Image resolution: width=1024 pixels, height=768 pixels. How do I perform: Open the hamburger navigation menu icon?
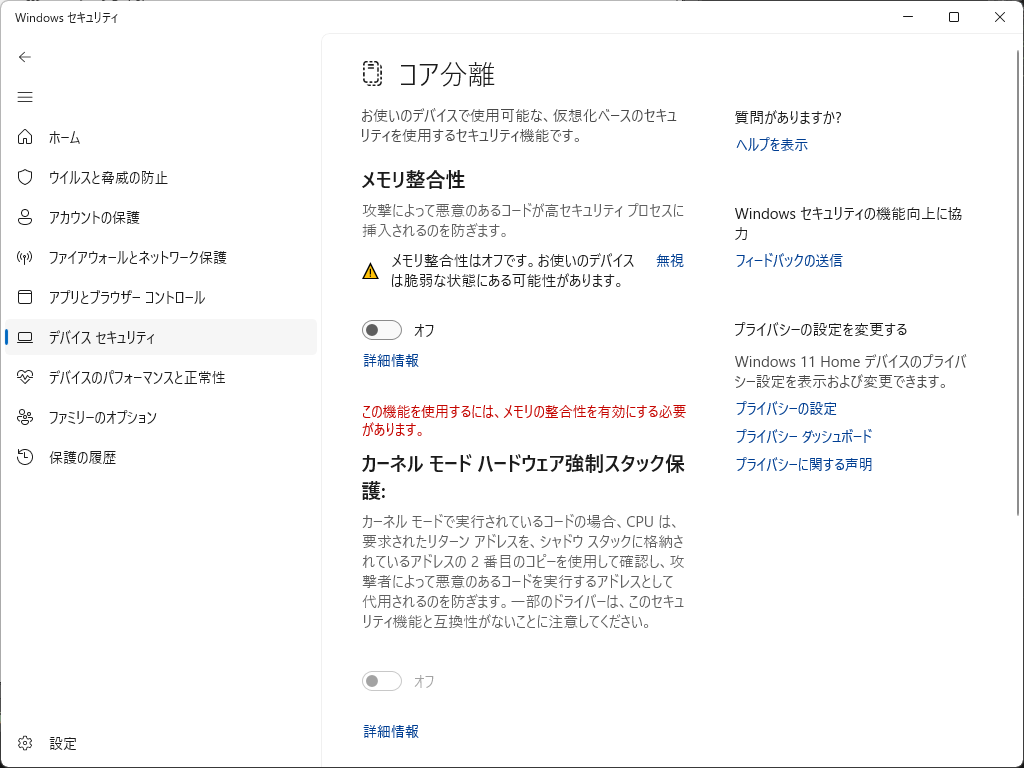[x=25, y=97]
